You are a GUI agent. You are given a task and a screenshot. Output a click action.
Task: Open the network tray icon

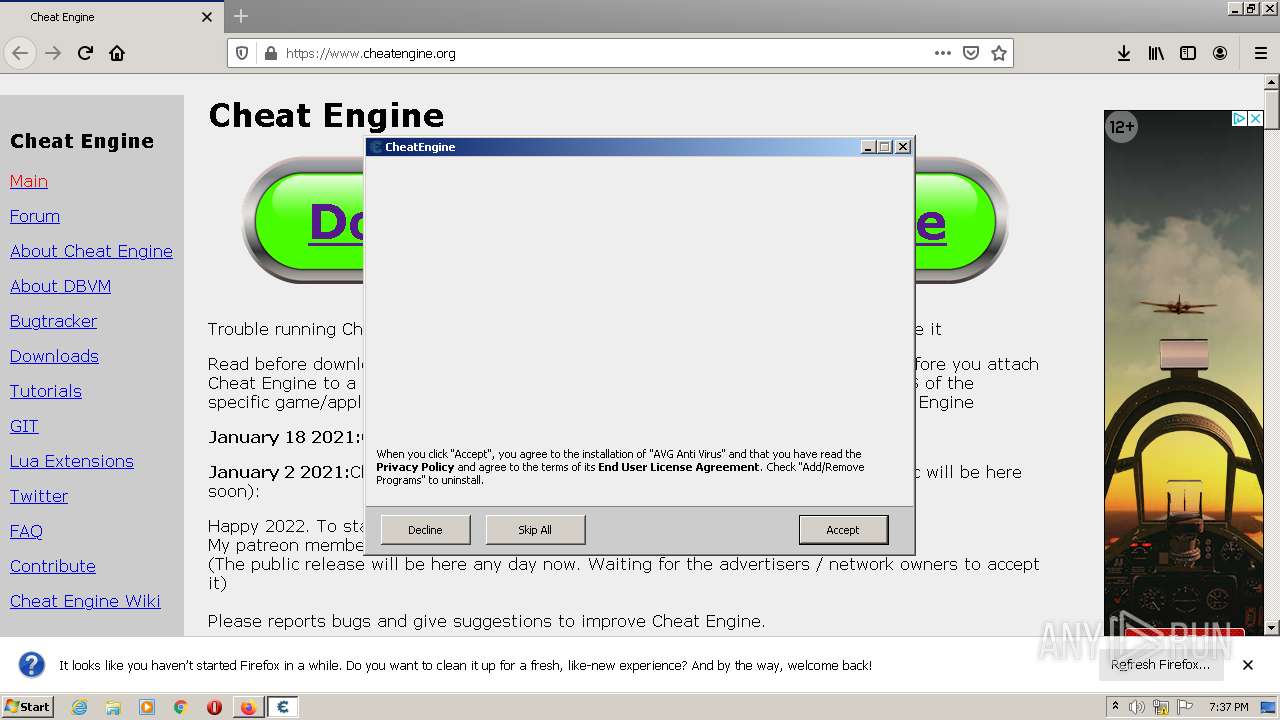1160,707
